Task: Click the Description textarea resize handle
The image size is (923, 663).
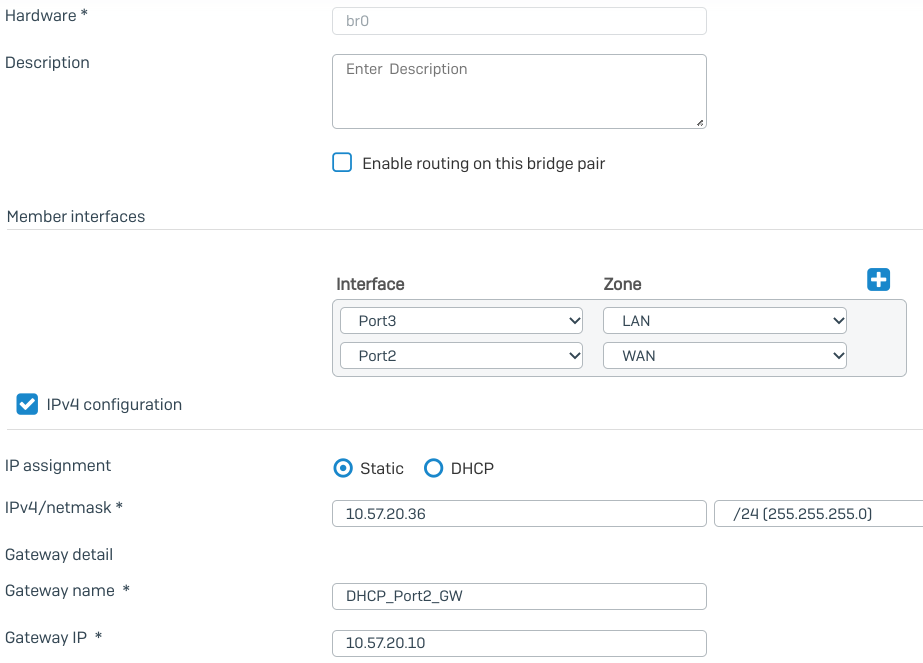Action: [700, 122]
